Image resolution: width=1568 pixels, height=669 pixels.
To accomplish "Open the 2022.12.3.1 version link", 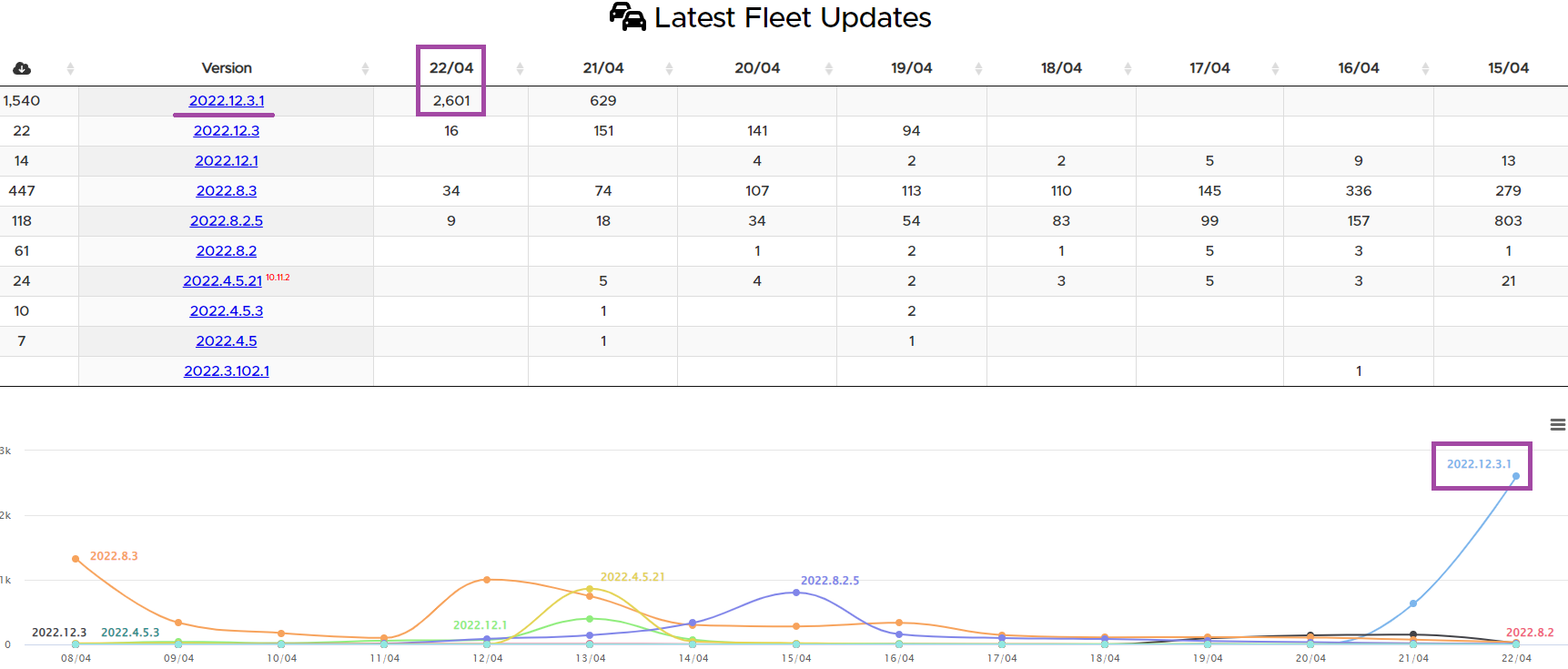I will (x=227, y=101).
